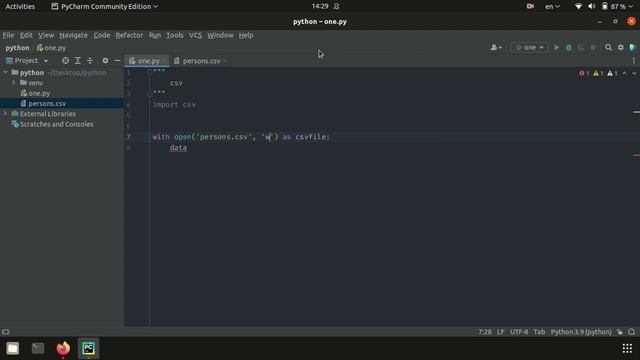
Task: Go to next highlighted error arrow
Action: (x=634, y=73)
